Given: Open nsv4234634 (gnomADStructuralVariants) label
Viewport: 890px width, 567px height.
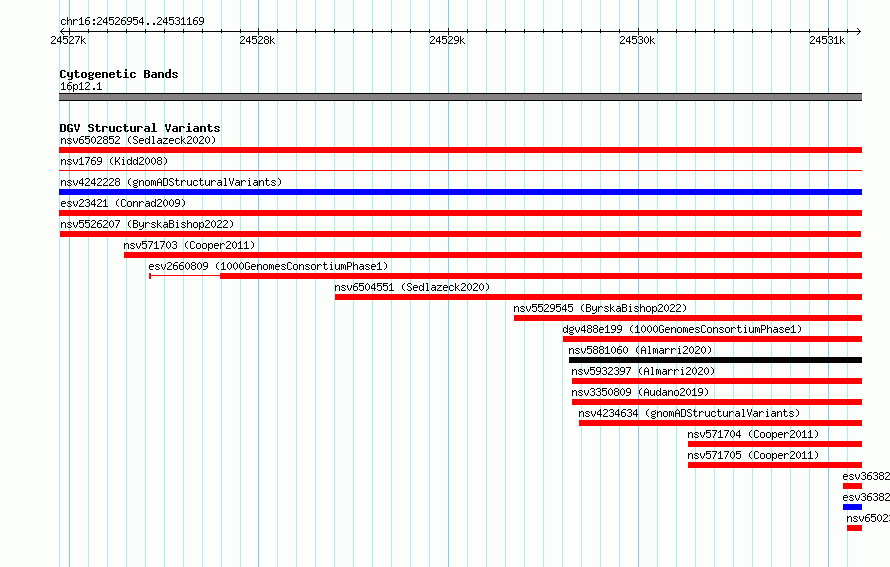Looking at the screenshot, I should point(689,413).
